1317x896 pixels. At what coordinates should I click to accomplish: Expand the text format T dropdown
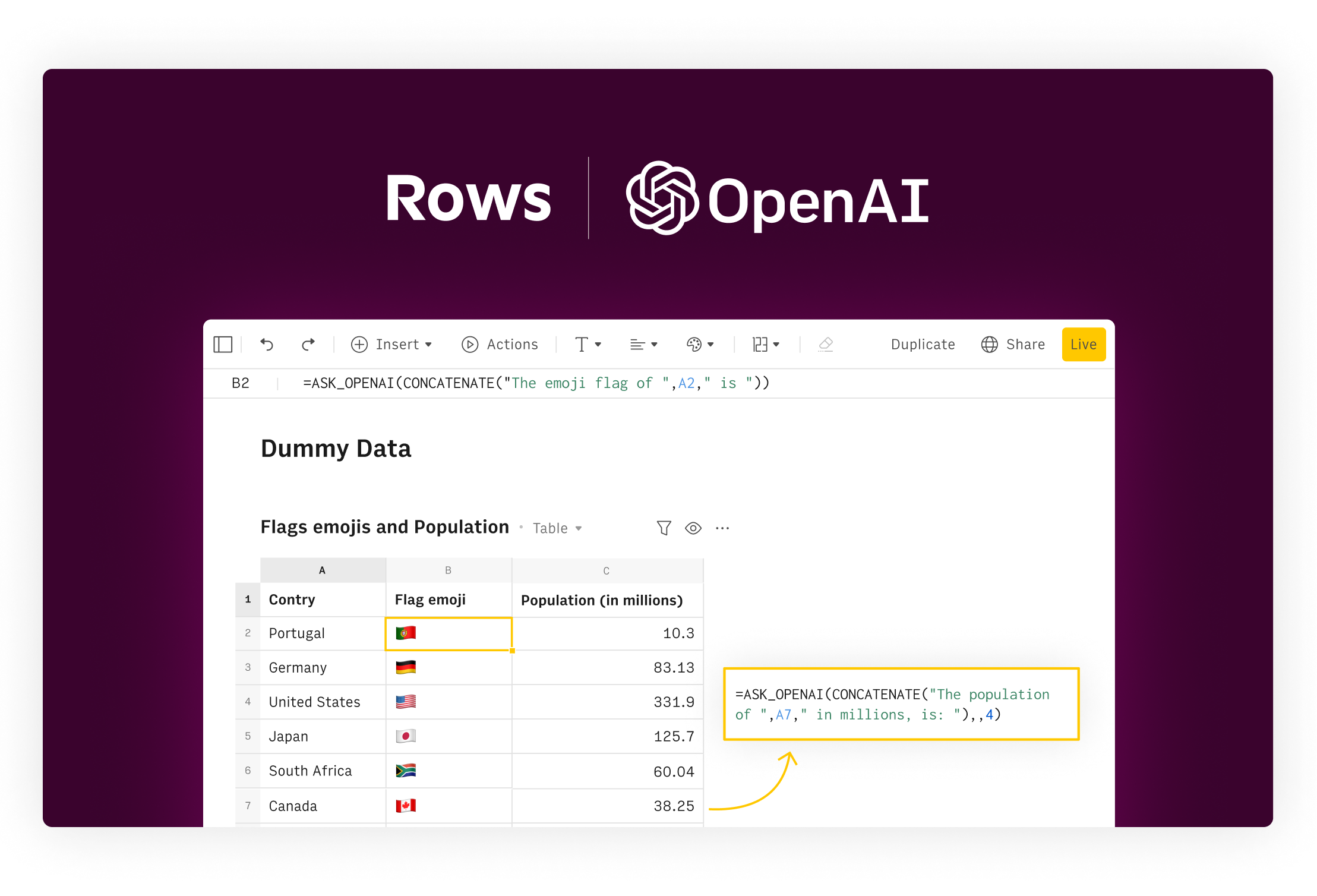pyautogui.click(x=588, y=345)
